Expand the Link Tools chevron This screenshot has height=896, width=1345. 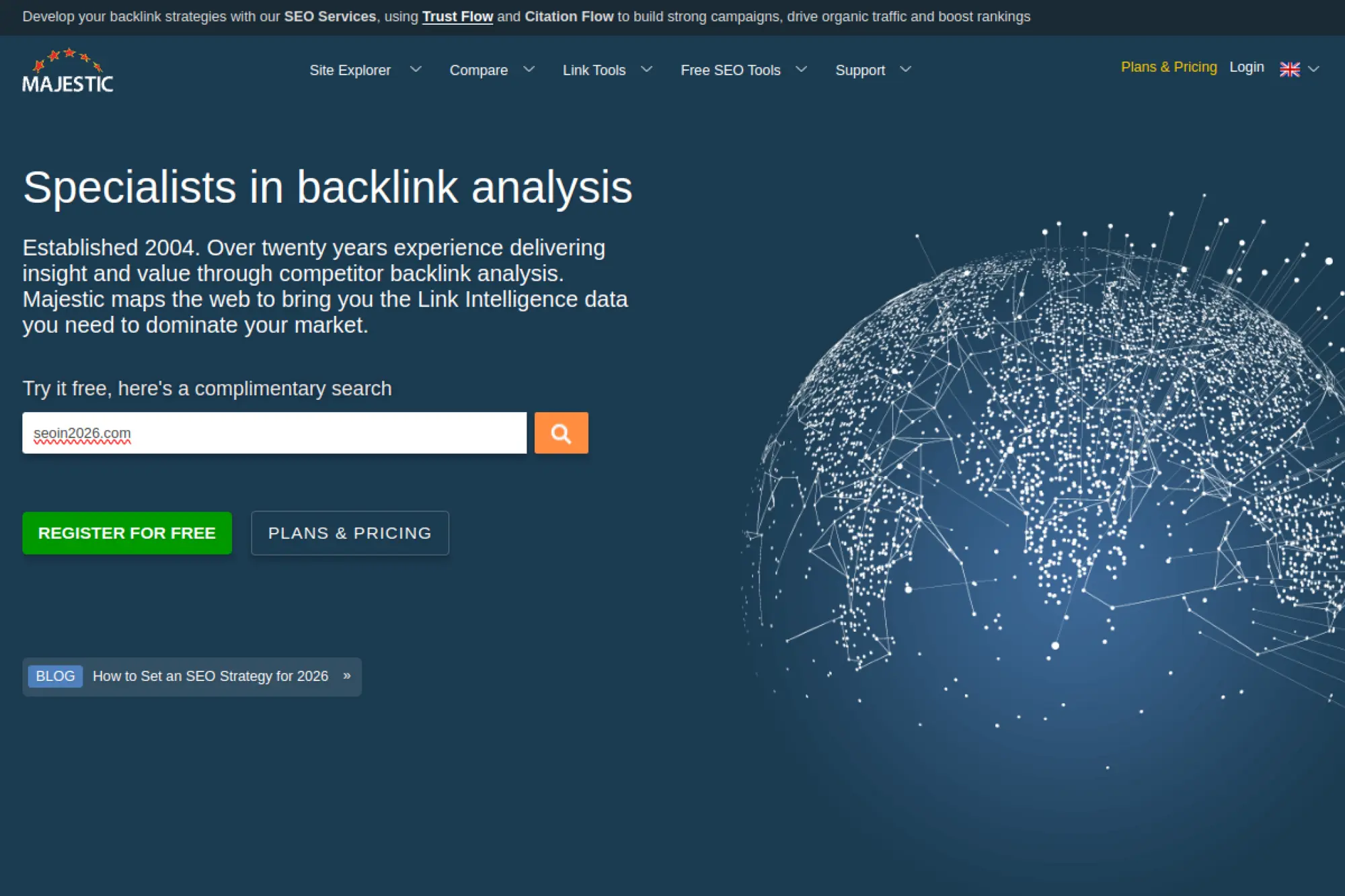tap(646, 69)
